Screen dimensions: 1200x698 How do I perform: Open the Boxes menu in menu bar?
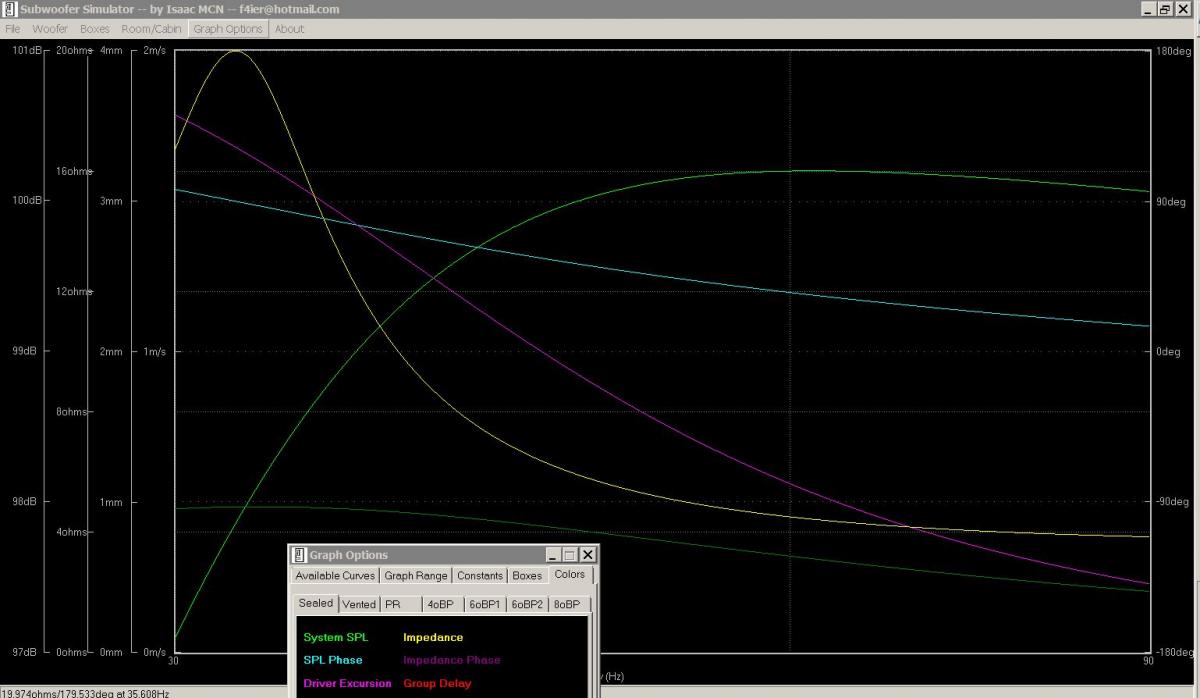tap(95, 29)
